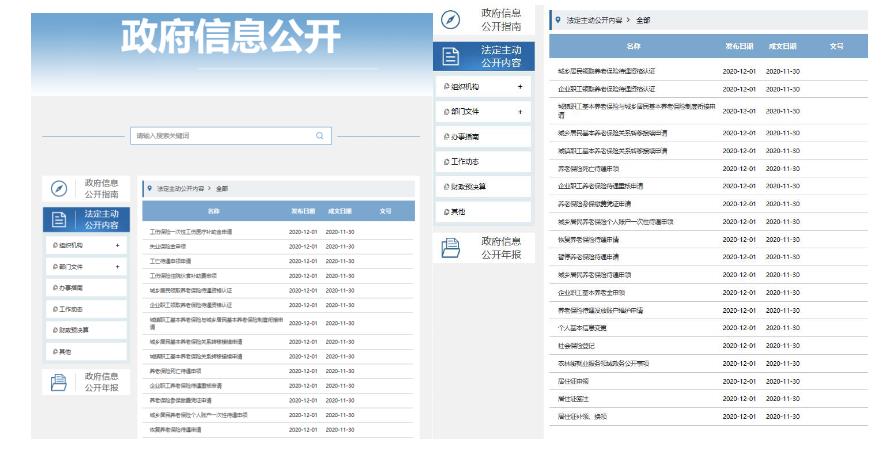Expand 部门文件 plus sign in small sidebar

(117, 267)
